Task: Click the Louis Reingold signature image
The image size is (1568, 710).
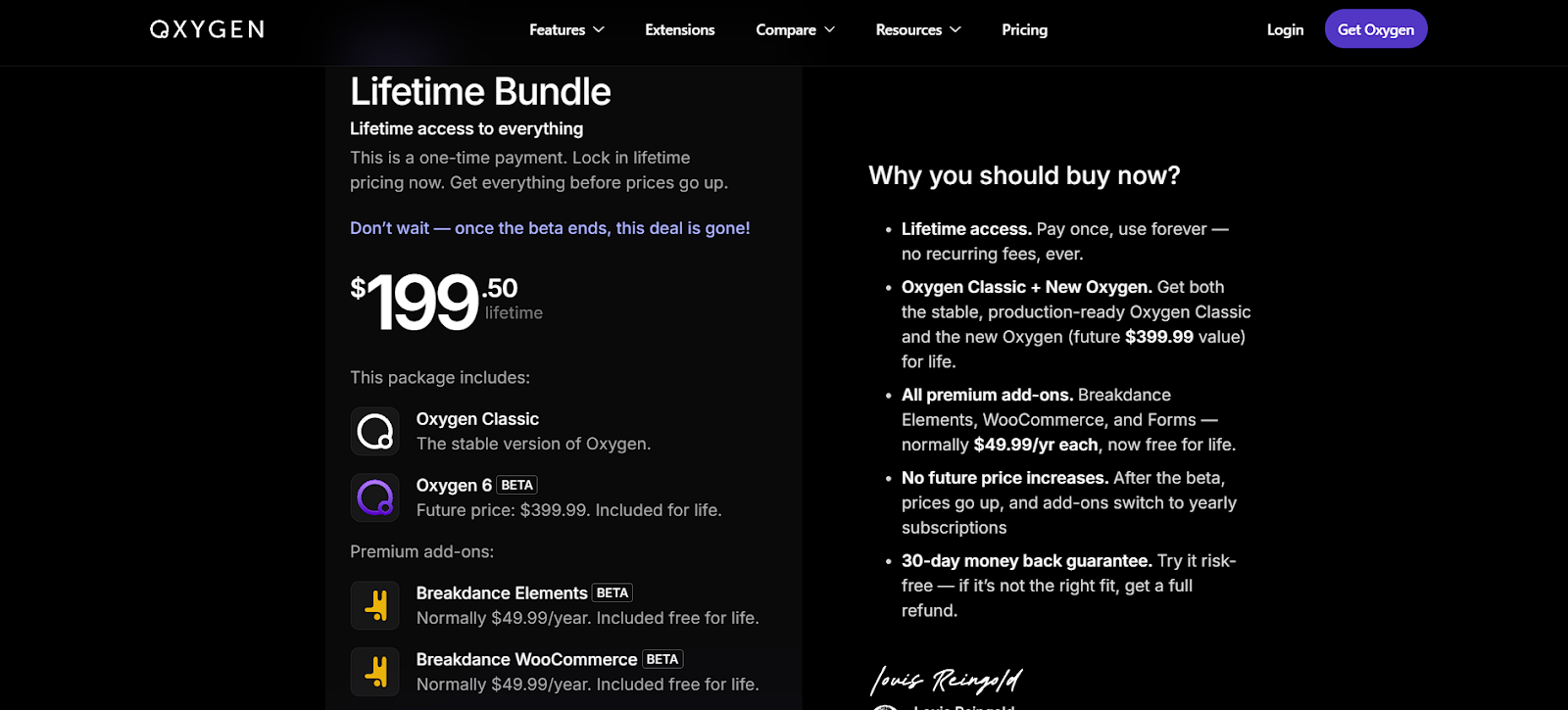Action: pos(947,679)
